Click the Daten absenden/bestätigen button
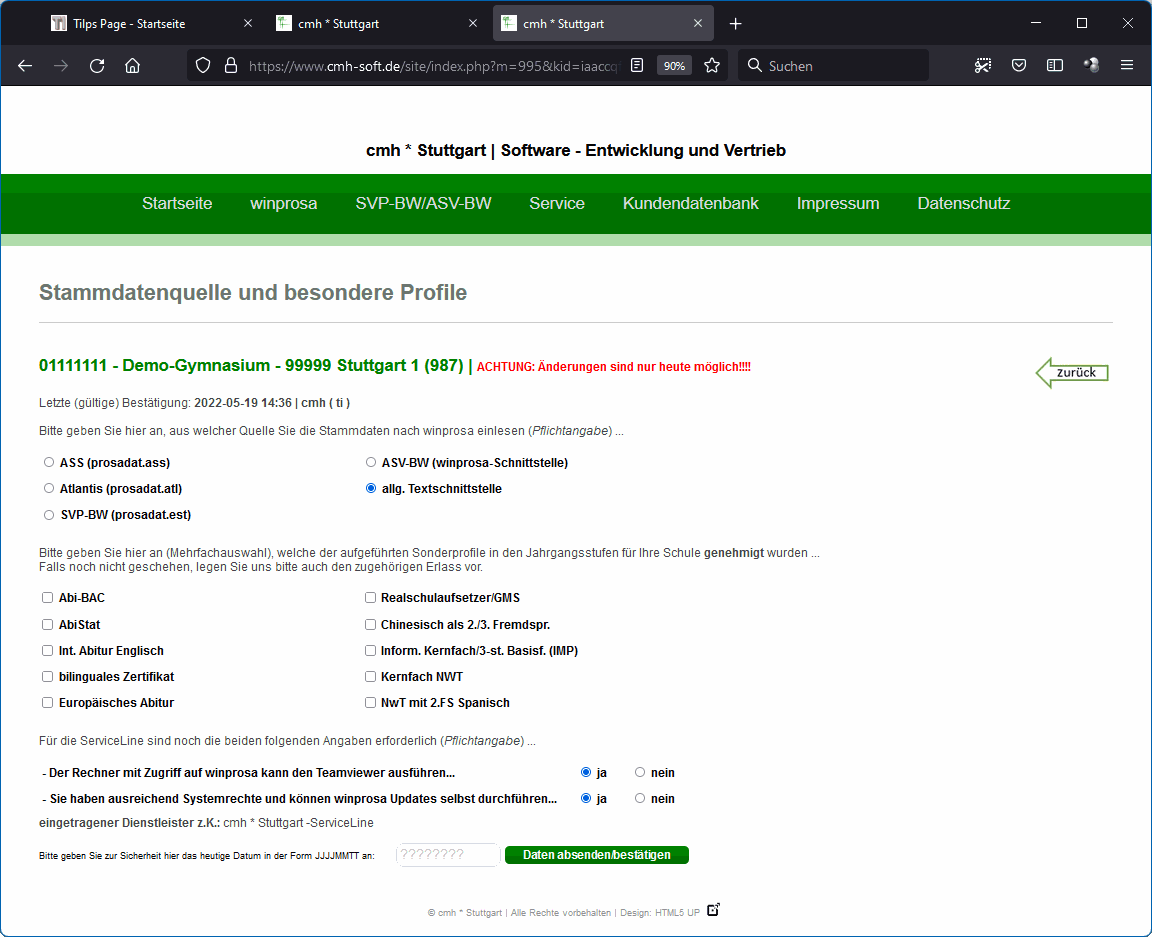 tap(596, 855)
